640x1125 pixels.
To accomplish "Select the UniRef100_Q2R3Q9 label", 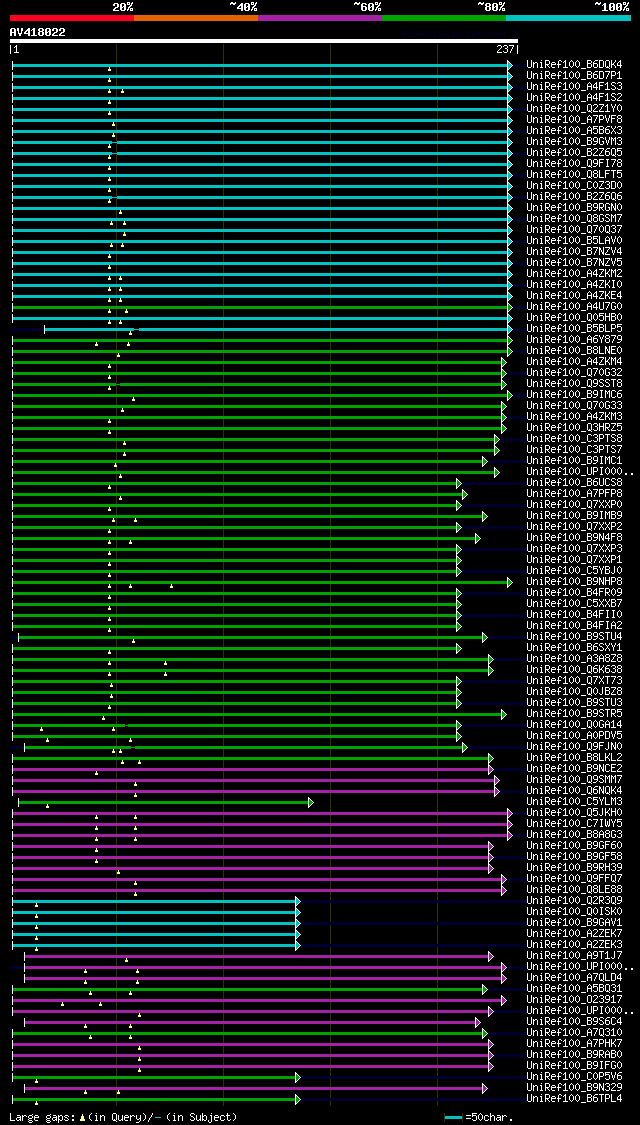I will [574, 900].
